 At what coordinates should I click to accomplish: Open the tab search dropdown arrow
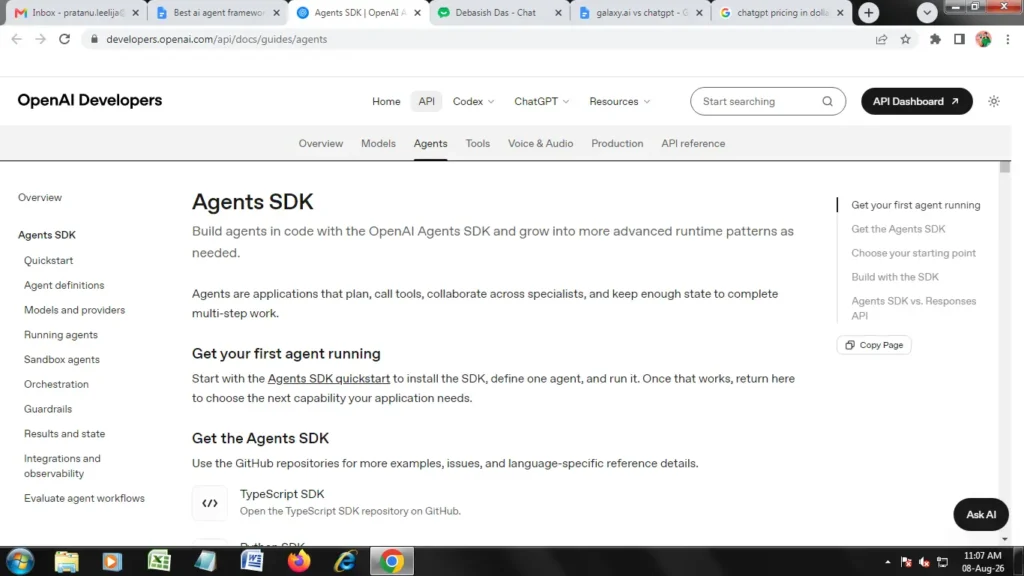[927, 12]
